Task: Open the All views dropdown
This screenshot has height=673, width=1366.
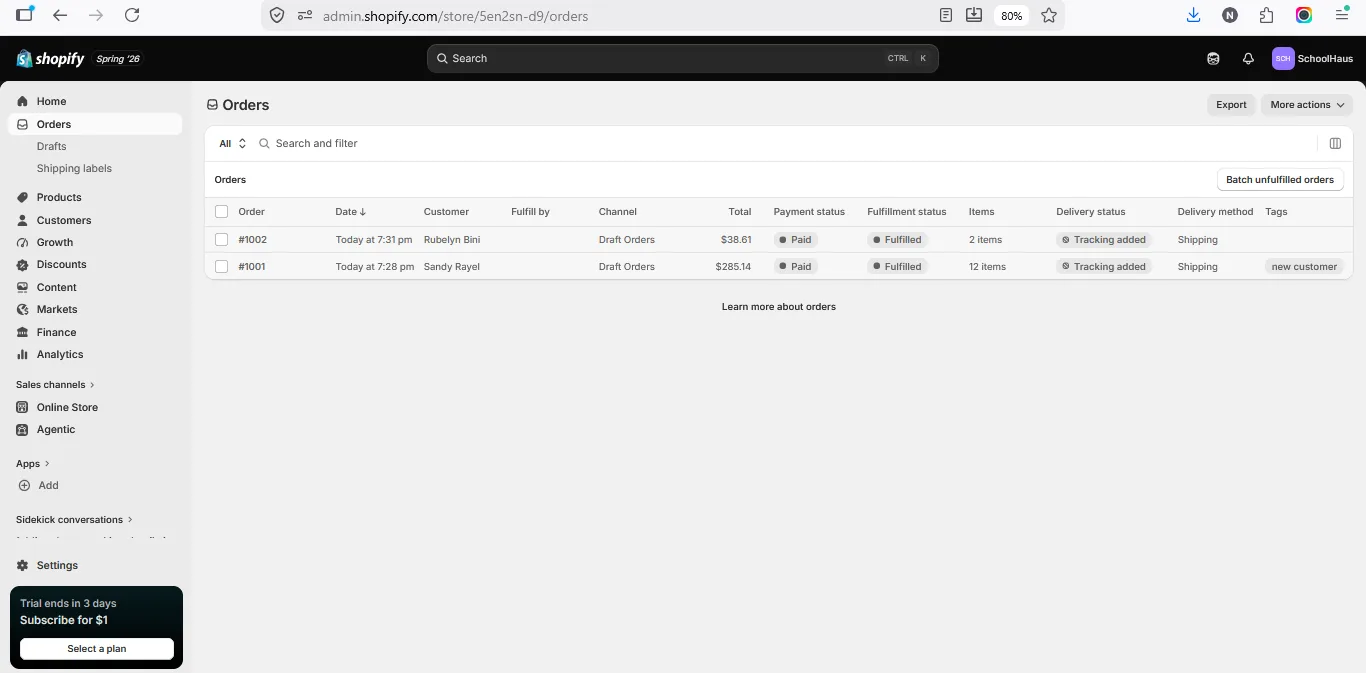Action: [232, 143]
